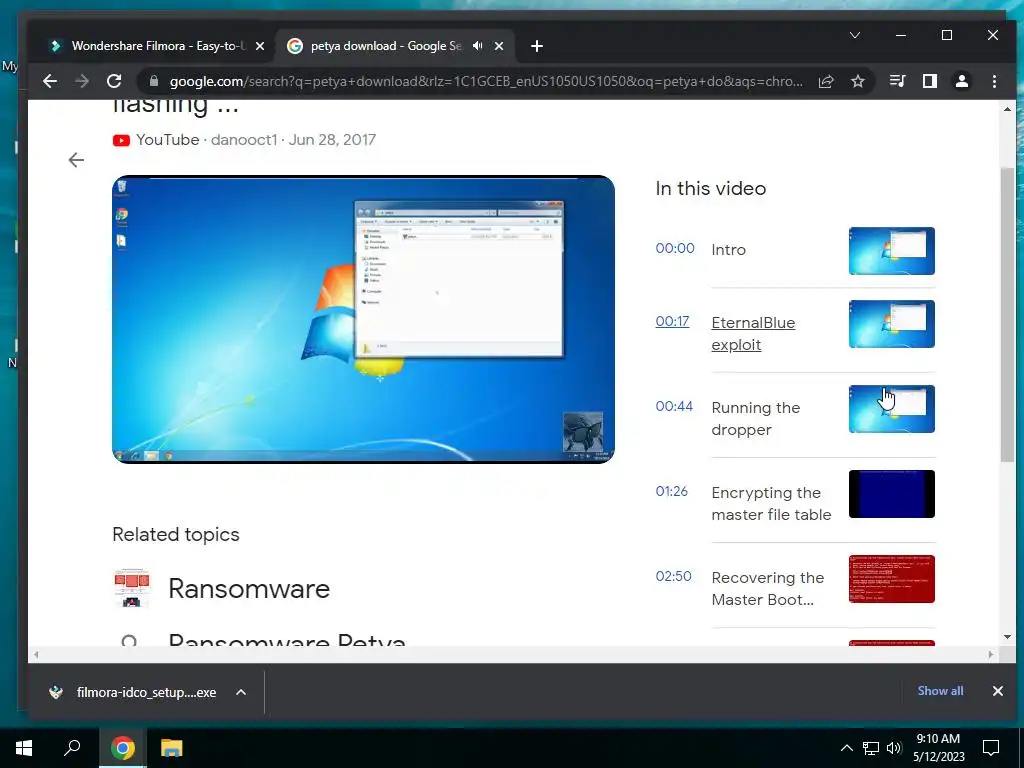Screen dimensions: 1024x768
Task: Open Chrome side panel
Action: (929, 81)
